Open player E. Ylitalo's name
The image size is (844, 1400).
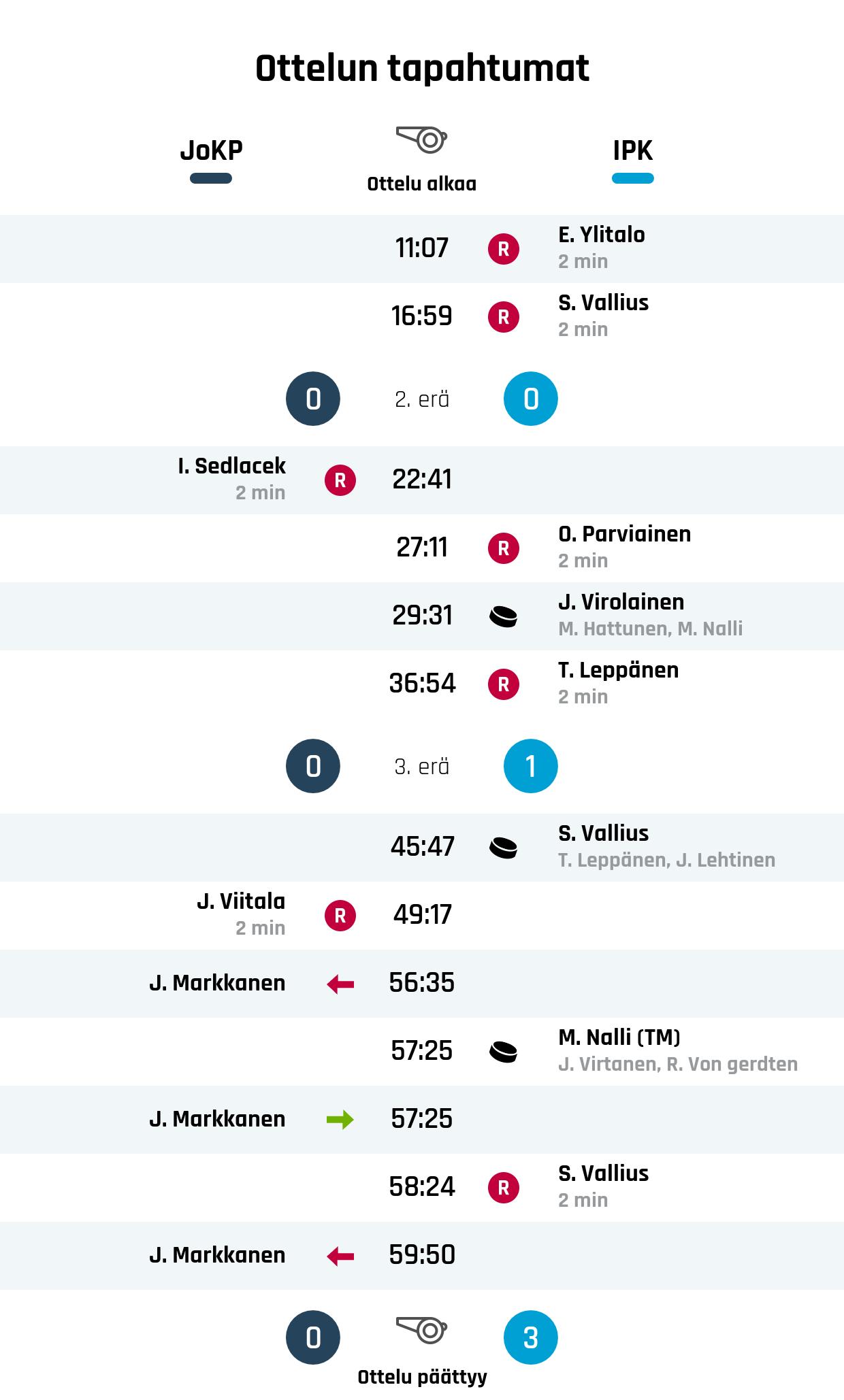tap(602, 235)
